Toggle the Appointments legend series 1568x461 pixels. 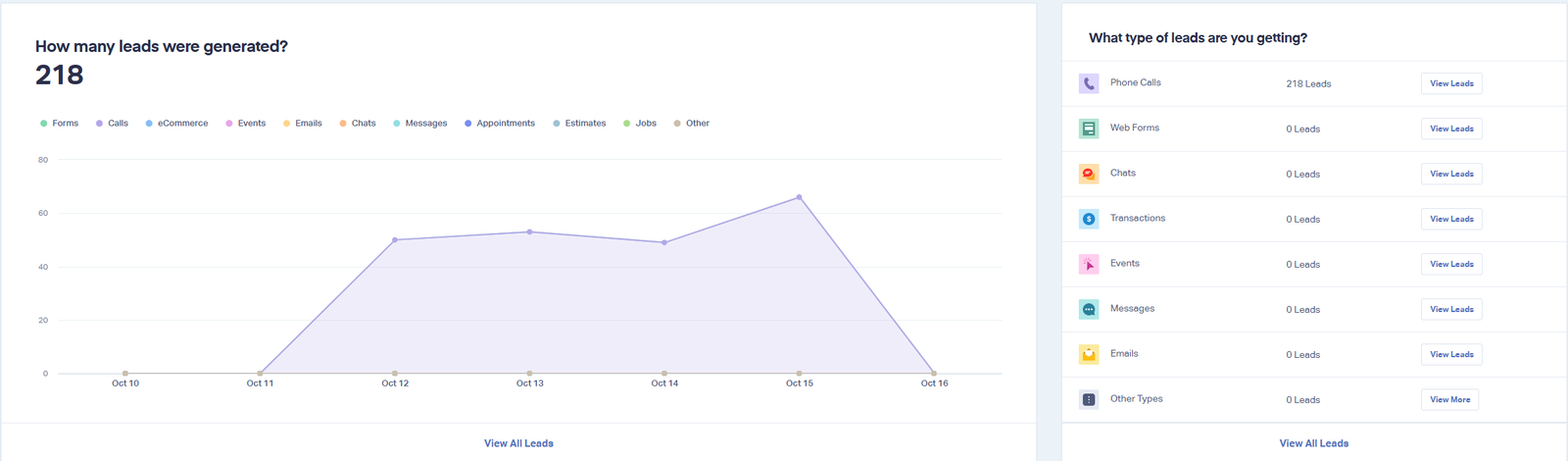(x=500, y=124)
